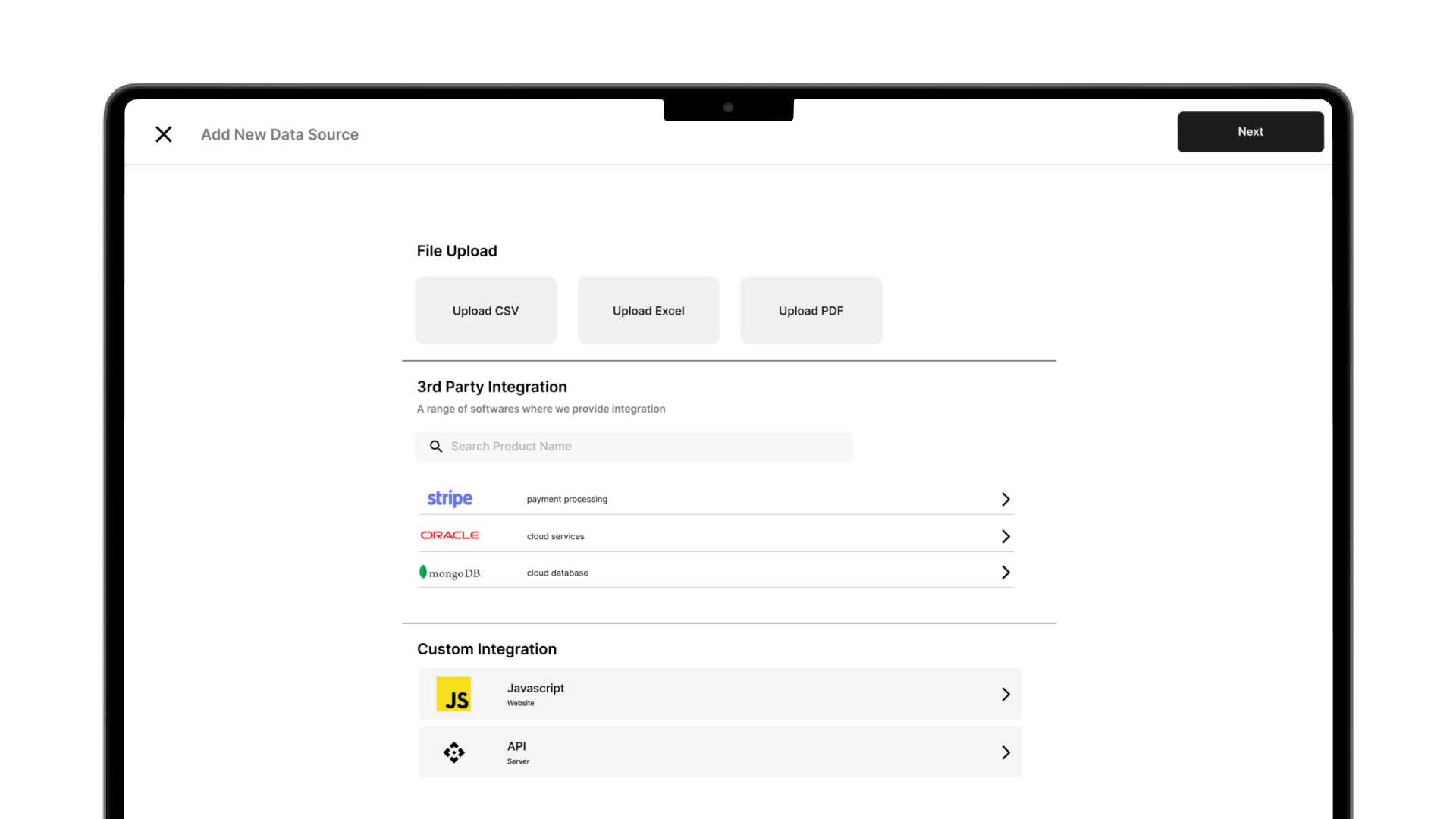
Task: Click the mongoDB logo icon
Action: [450, 572]
